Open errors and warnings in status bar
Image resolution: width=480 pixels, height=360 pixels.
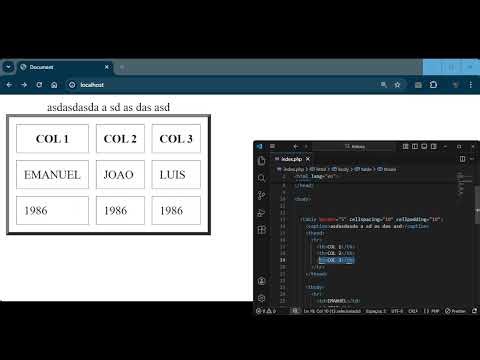tap(266, 311)
